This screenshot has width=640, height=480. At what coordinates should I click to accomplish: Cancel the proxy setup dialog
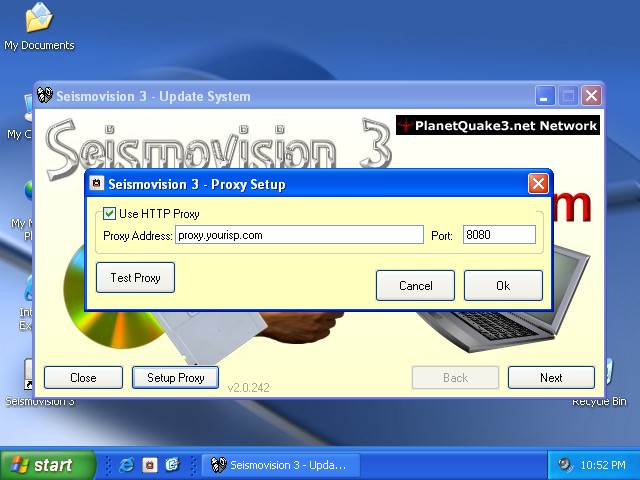tap(415, 286)
